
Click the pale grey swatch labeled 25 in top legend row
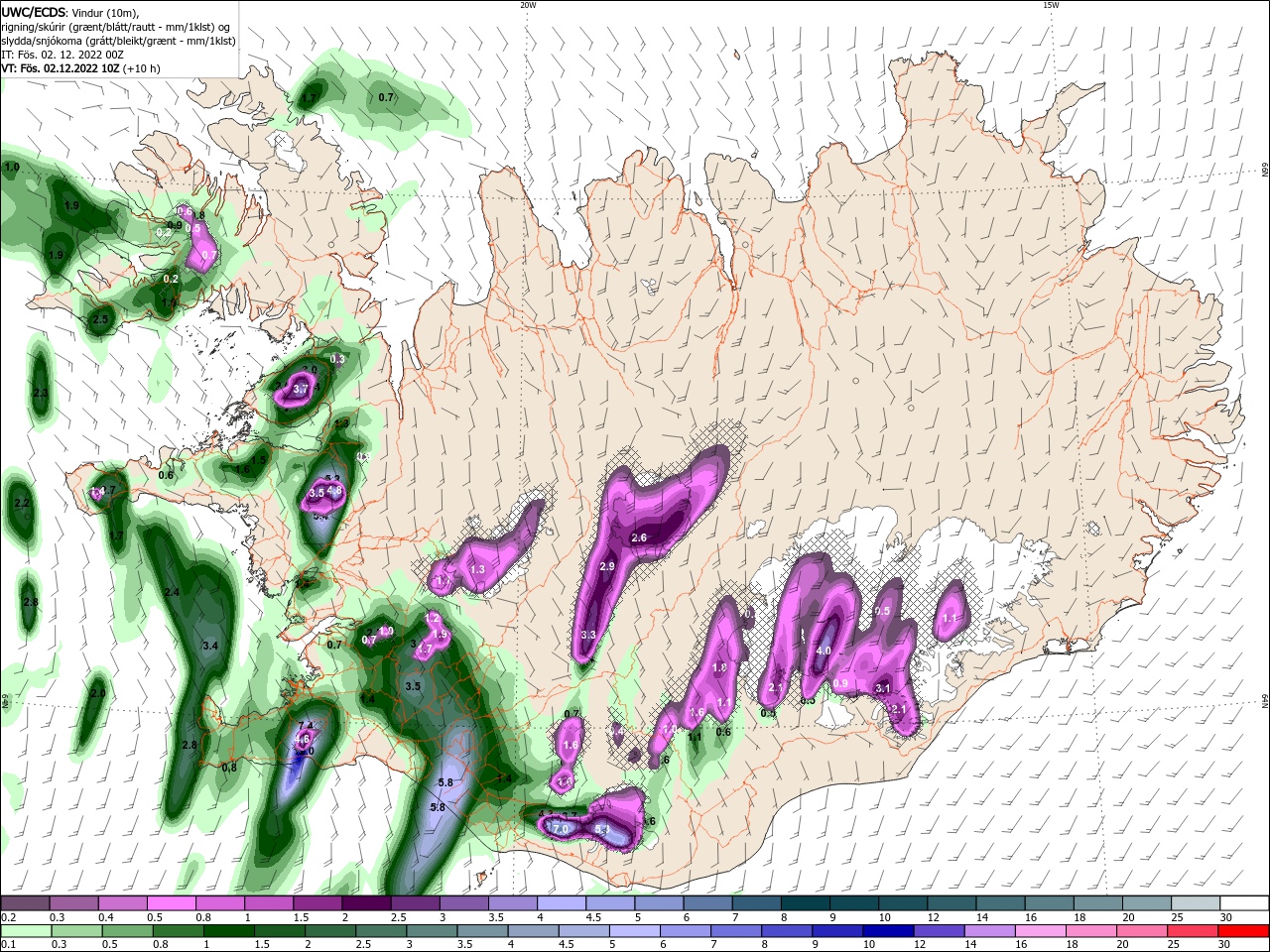[1197, 903]
